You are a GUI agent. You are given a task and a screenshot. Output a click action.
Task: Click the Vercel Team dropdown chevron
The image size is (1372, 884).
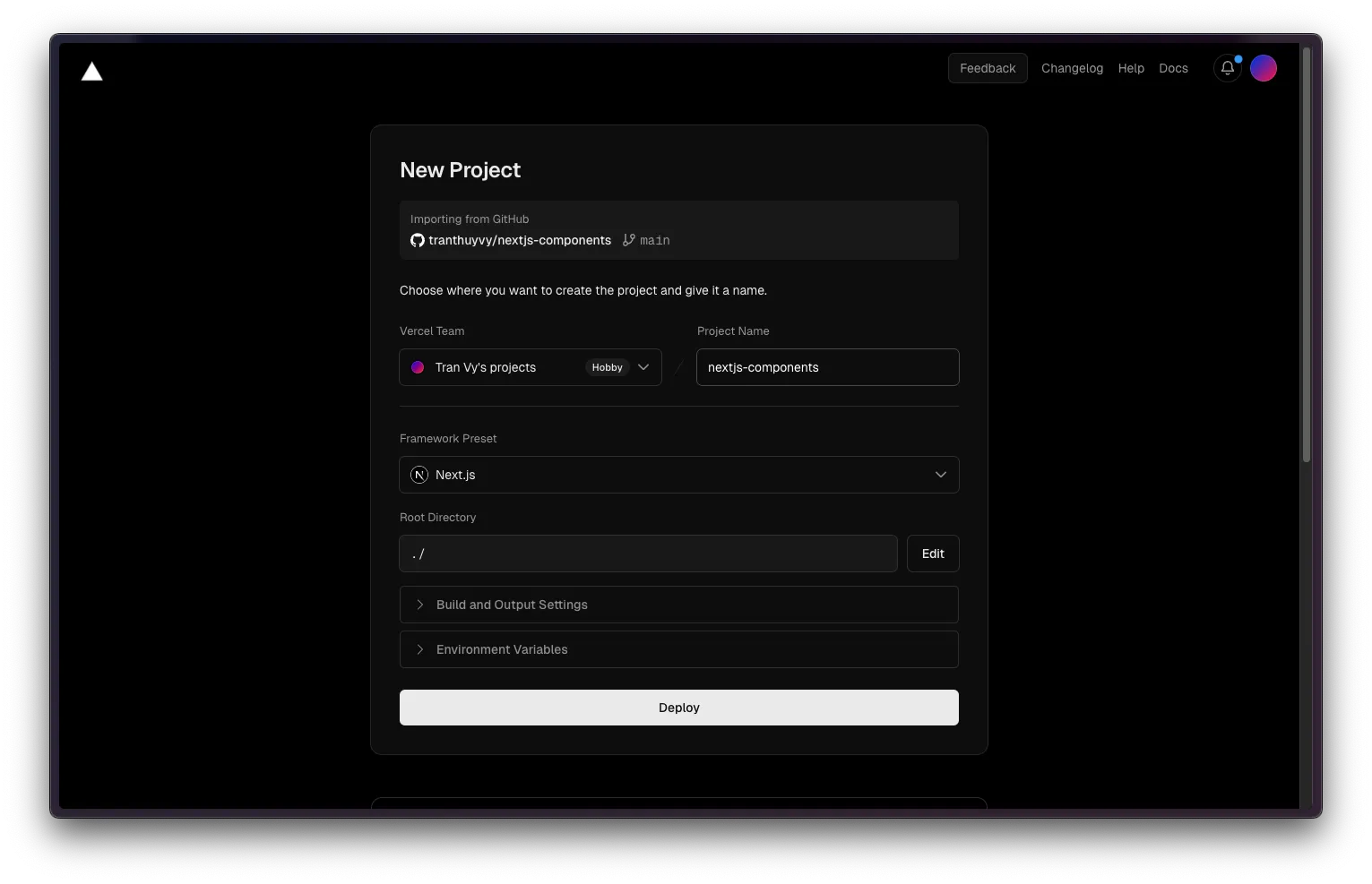(x=643, y=367)
